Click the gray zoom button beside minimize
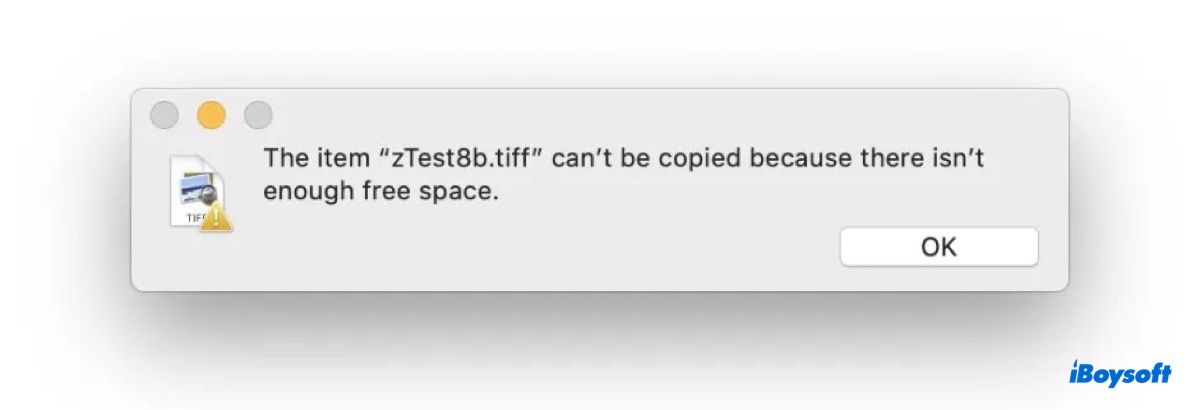1200x410 pixels. point(258,116)
